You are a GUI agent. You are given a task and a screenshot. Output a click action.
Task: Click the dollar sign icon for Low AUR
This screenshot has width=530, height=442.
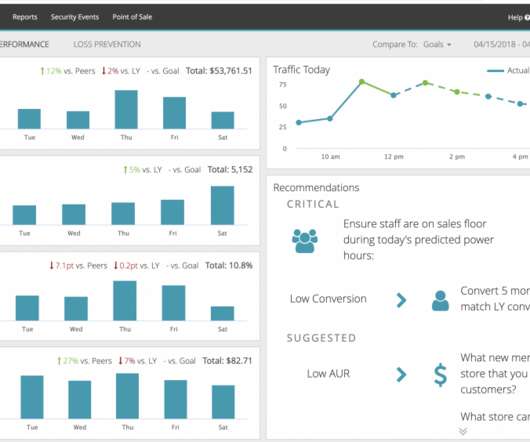point(440,375)
